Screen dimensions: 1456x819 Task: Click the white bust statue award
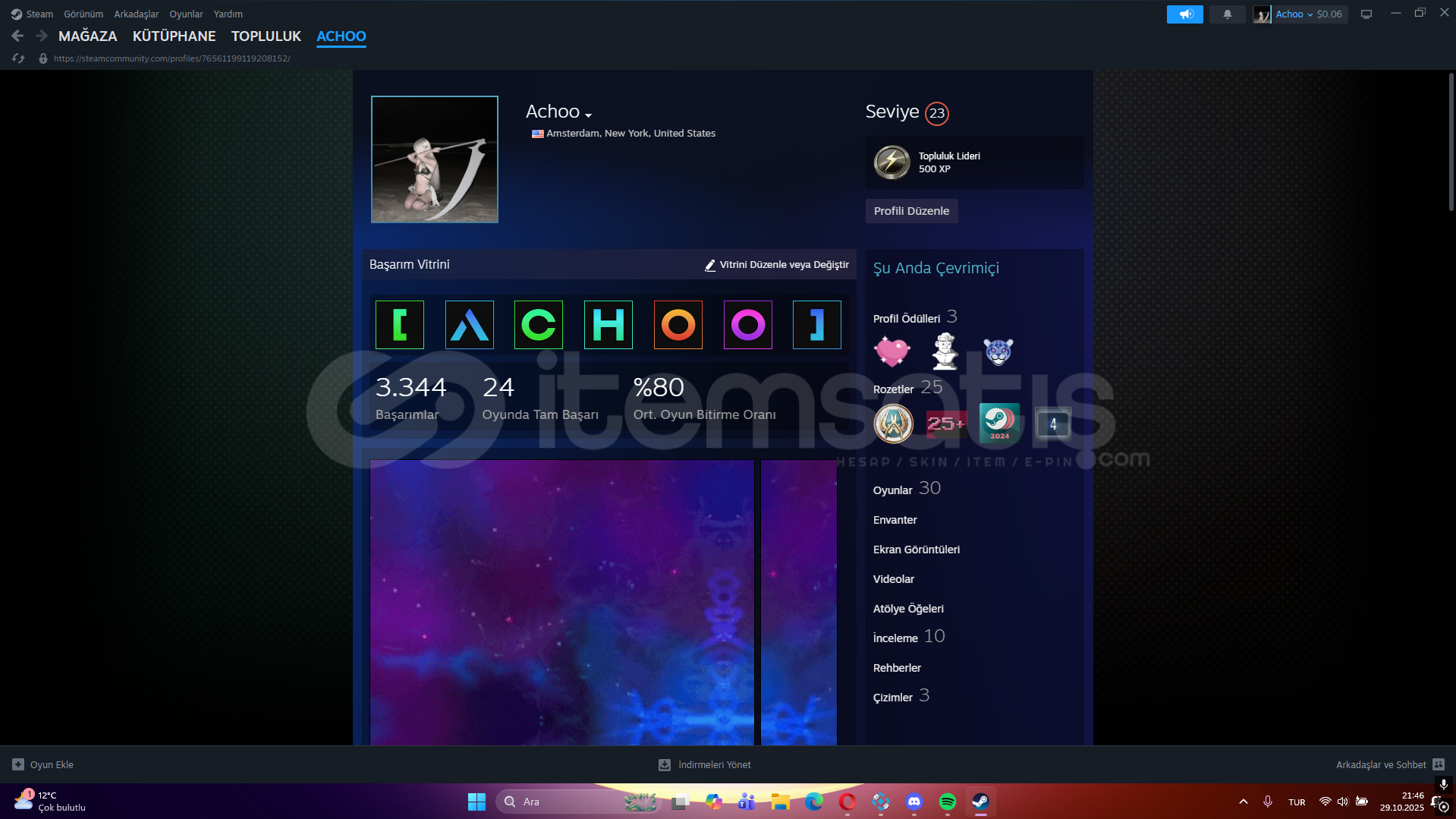[x=945, y=351]
